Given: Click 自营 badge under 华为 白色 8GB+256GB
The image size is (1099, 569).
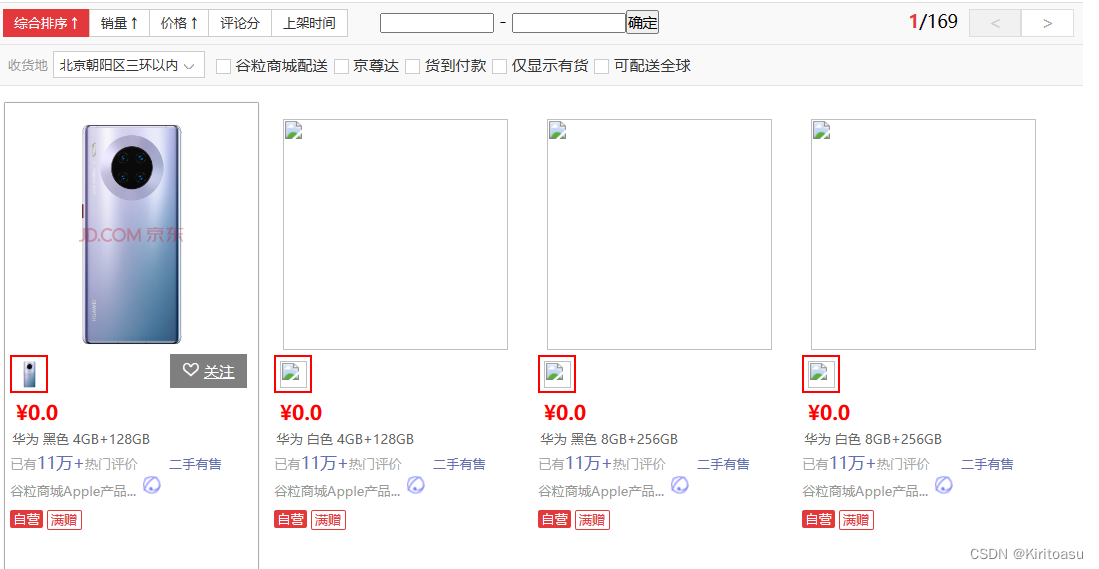Looking at the screenshot, I should point(818,519).
